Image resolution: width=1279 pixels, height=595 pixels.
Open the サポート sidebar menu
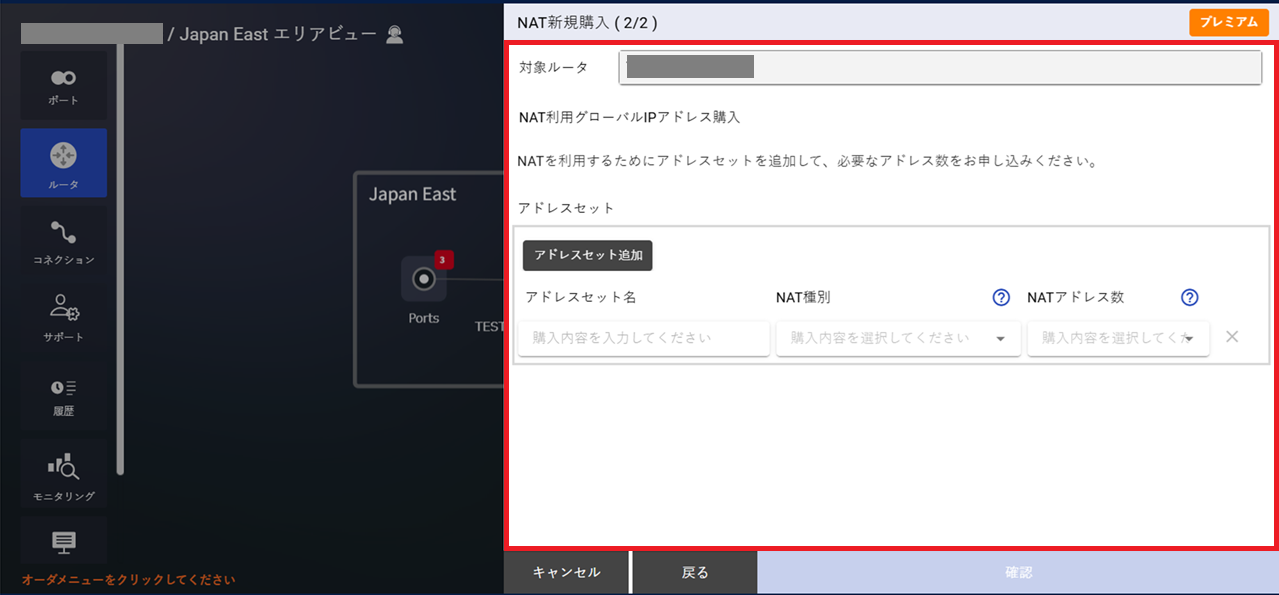[x=64, y=317]
